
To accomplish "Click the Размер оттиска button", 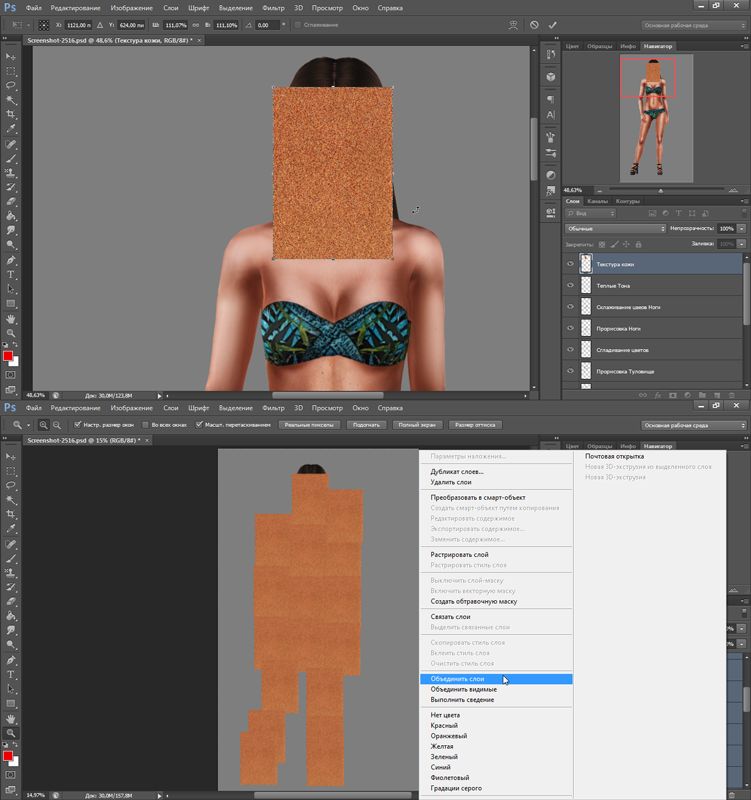I will click(x=475, y=425).
